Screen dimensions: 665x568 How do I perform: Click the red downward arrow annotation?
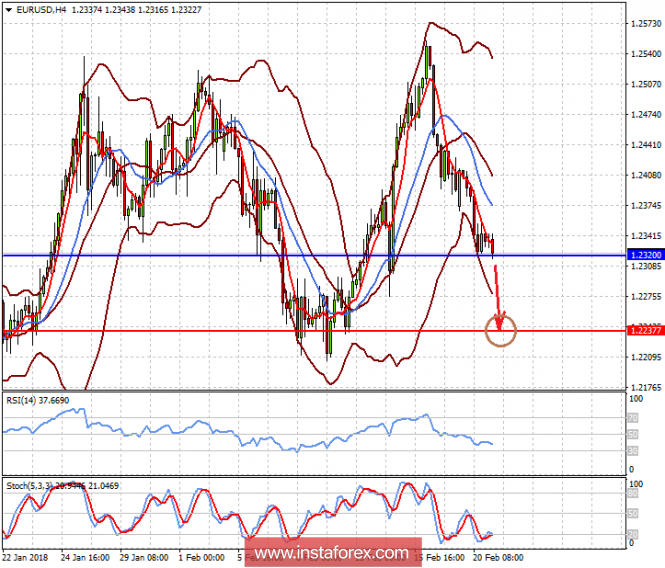498,298
